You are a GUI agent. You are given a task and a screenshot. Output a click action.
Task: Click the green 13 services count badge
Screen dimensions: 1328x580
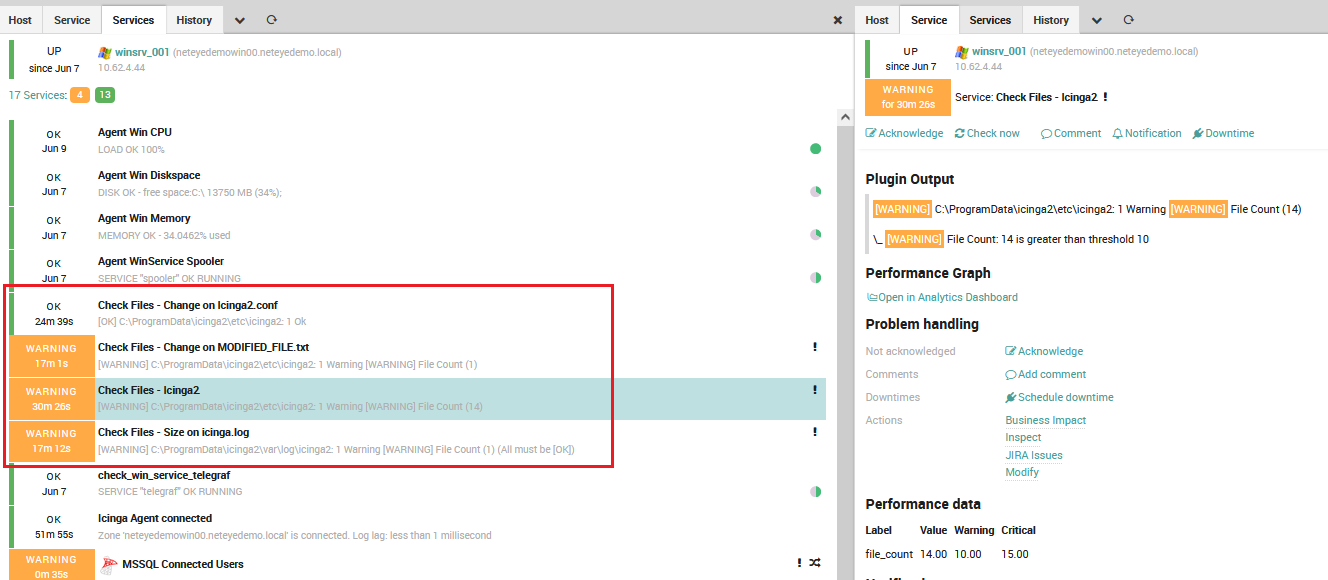point(104,94)
